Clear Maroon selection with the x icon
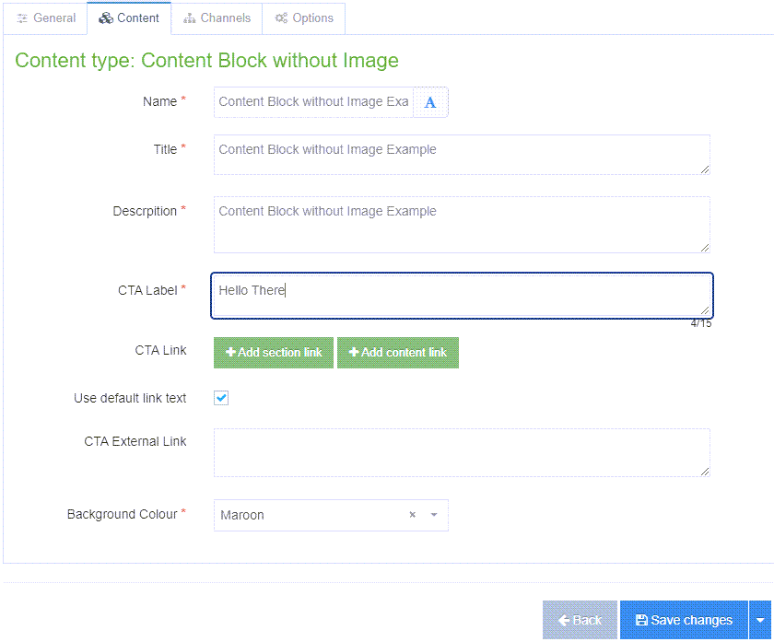774x642 pixels. point(412,515)
